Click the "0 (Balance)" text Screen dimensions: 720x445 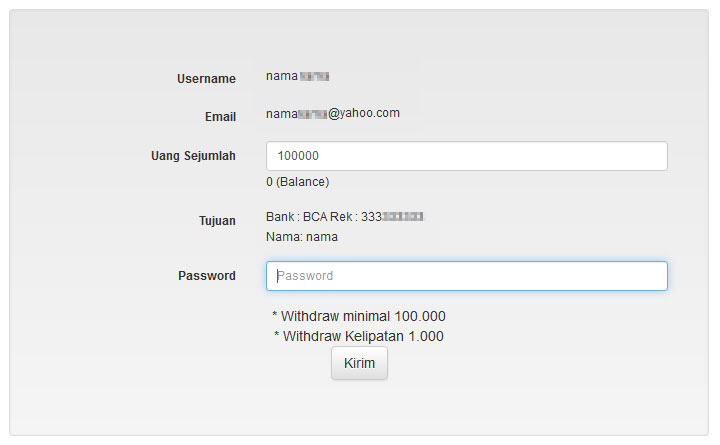297,182
